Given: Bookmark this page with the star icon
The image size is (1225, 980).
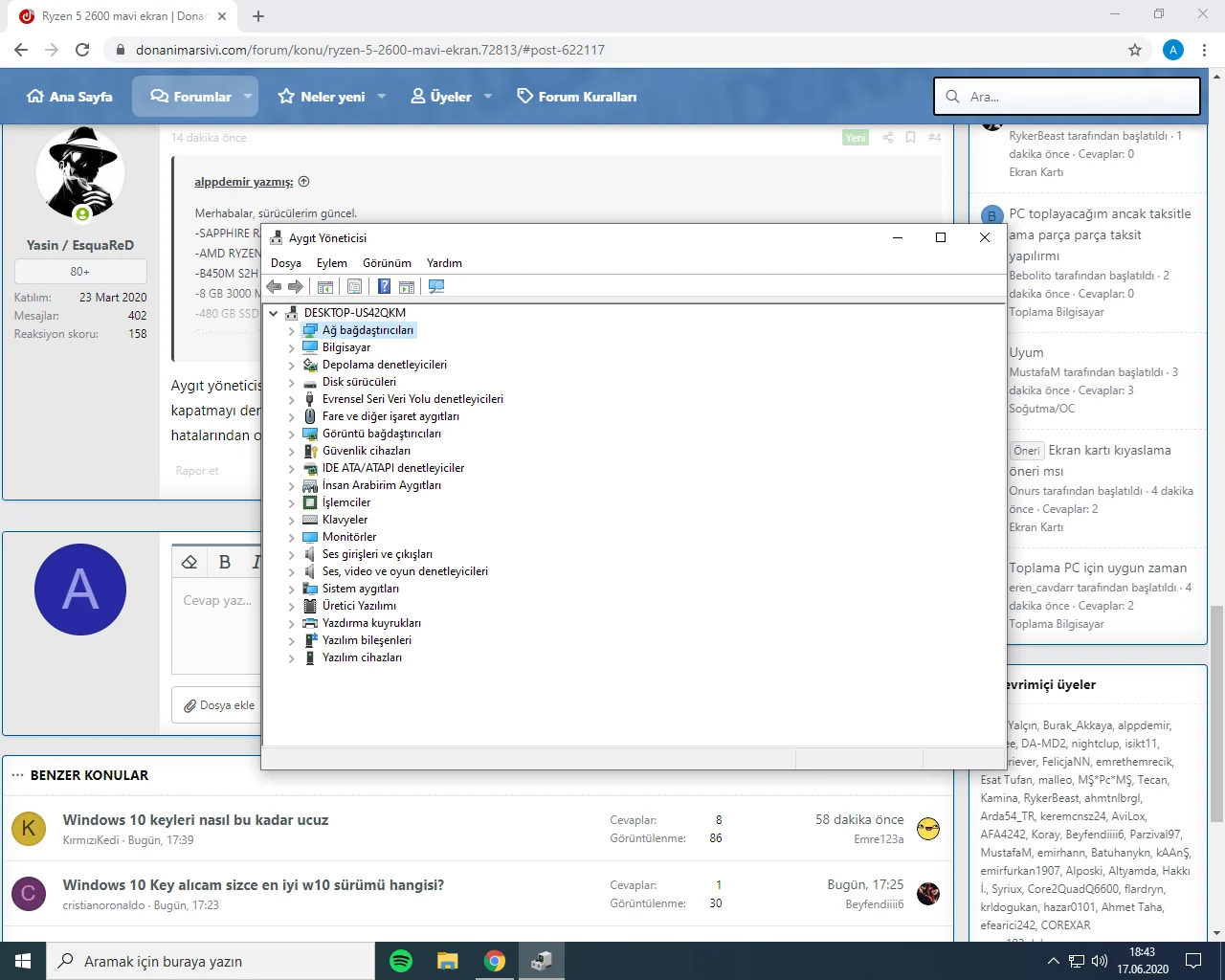Looking at the screenshot, I should point(1135,50).
